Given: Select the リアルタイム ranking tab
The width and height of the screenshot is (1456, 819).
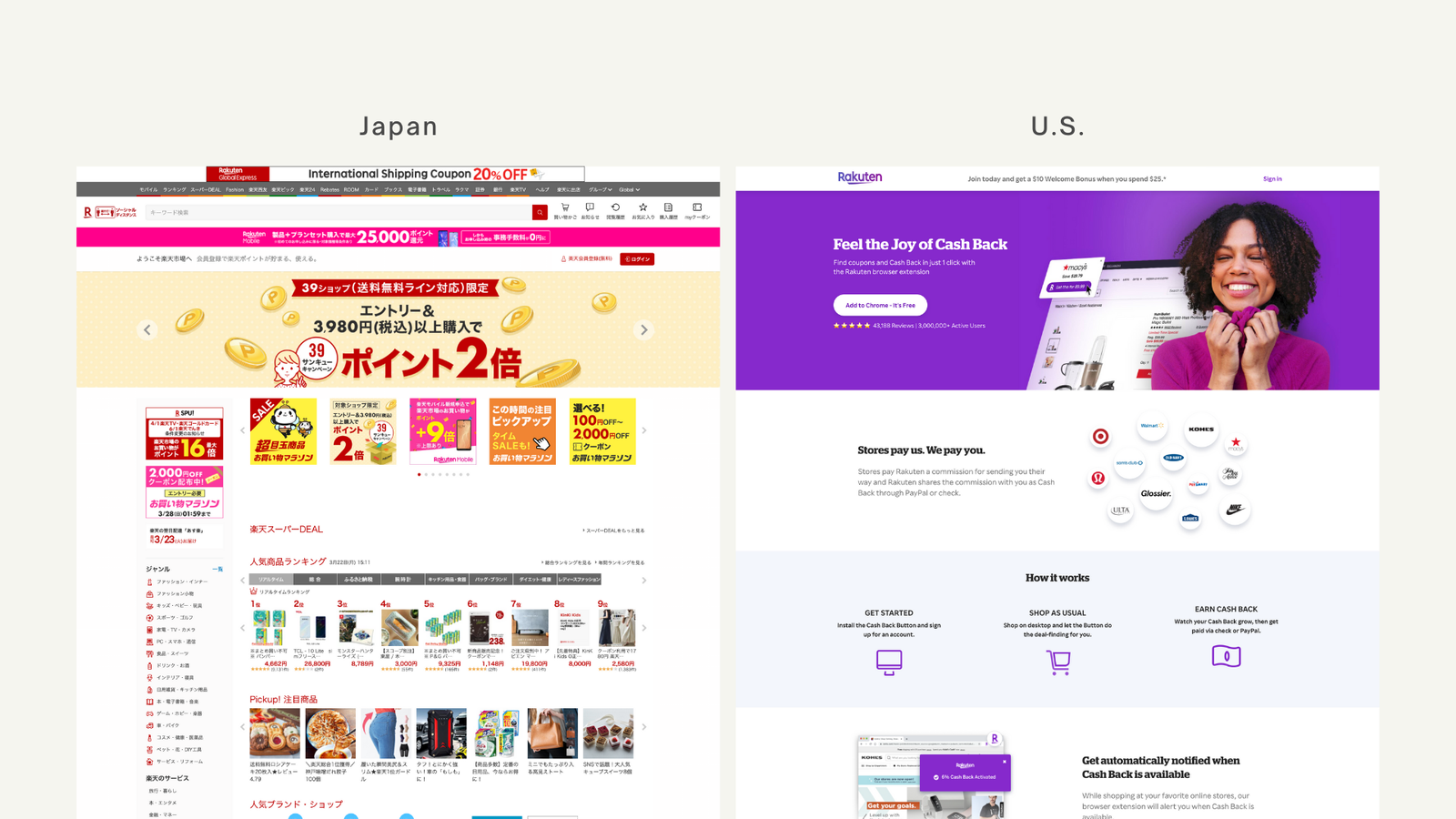Looking at the screenshot, I should 271,579.
